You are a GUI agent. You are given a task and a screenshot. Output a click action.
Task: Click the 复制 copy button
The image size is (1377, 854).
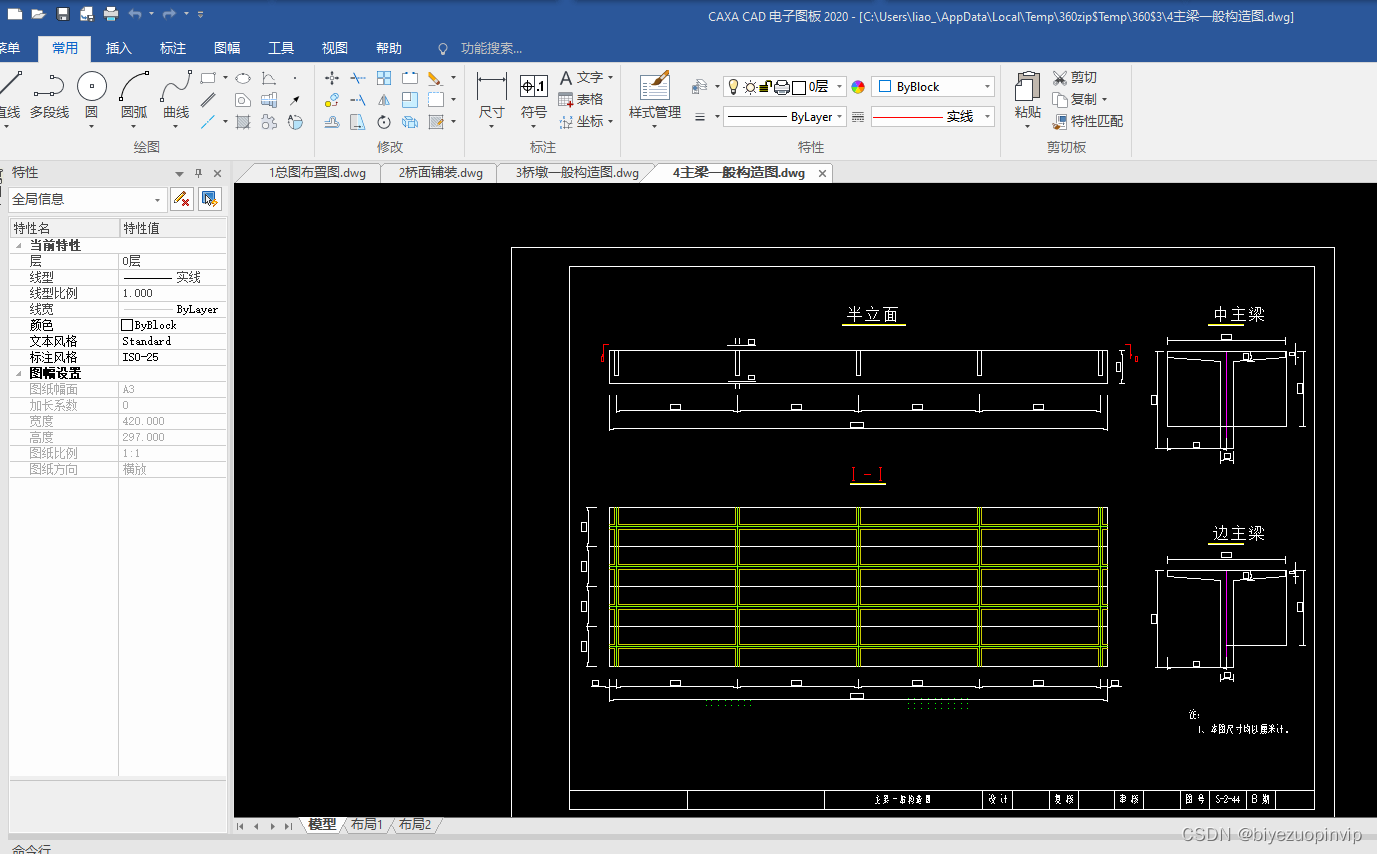1075,100
